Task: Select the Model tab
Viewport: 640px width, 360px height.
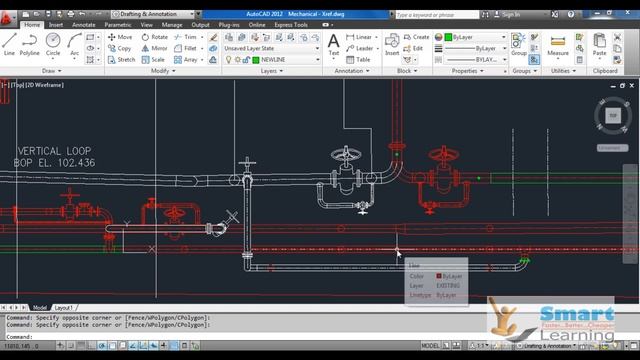Action: (40, 308)
